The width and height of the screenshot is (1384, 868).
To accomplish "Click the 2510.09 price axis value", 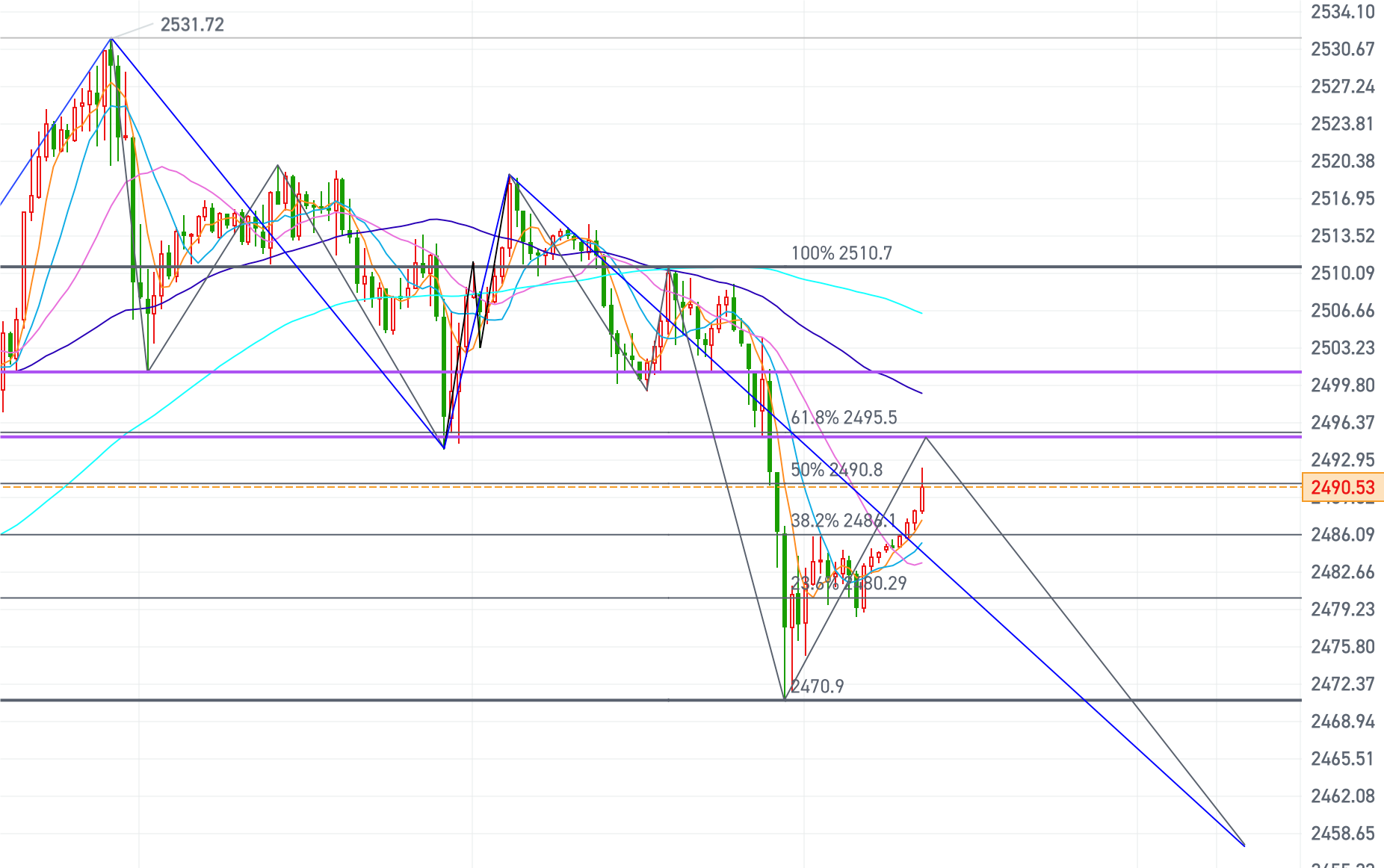I will [x=1343, y=273].
